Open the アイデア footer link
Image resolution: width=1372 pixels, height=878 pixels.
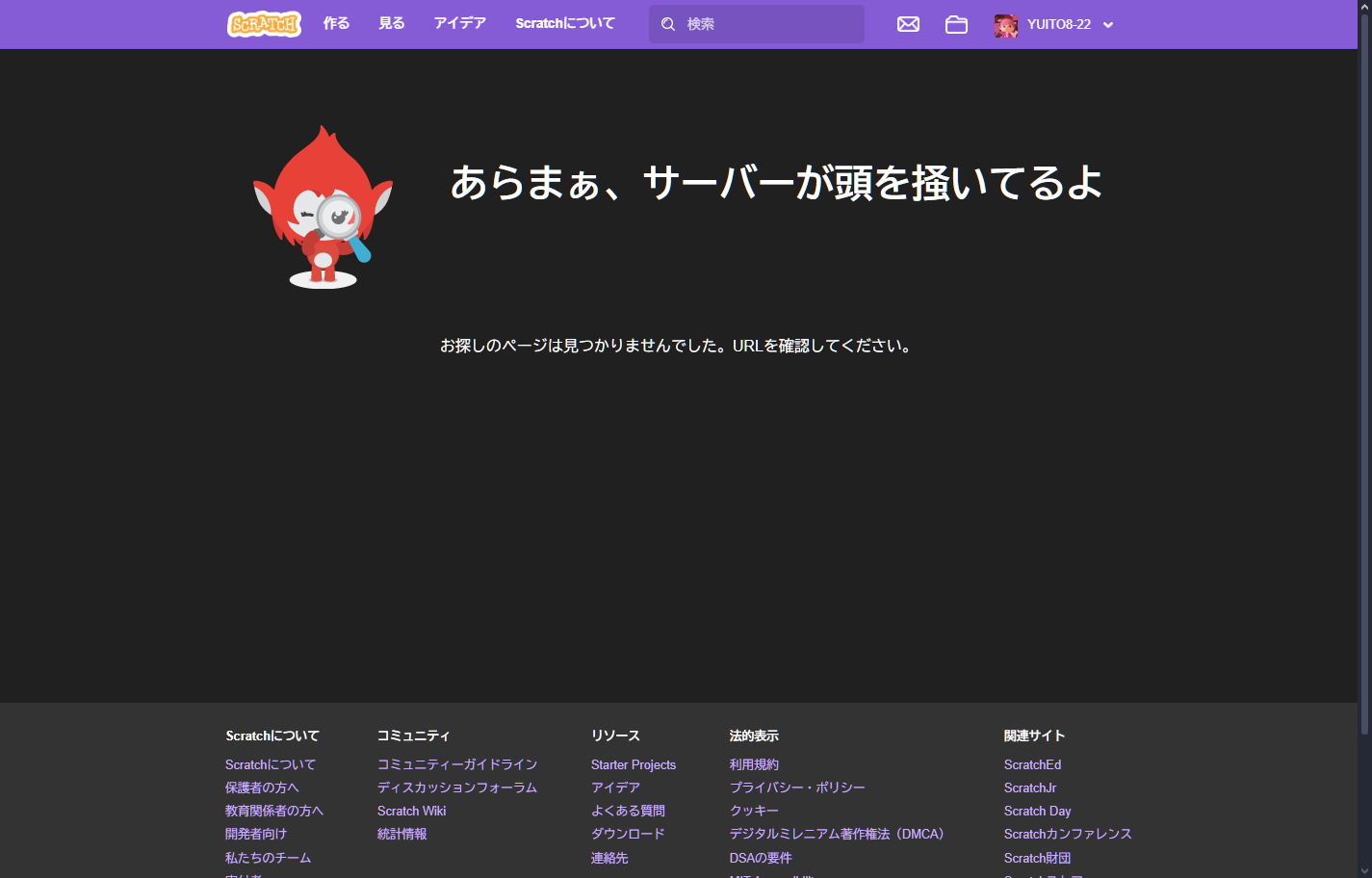(x=615, y=788)
